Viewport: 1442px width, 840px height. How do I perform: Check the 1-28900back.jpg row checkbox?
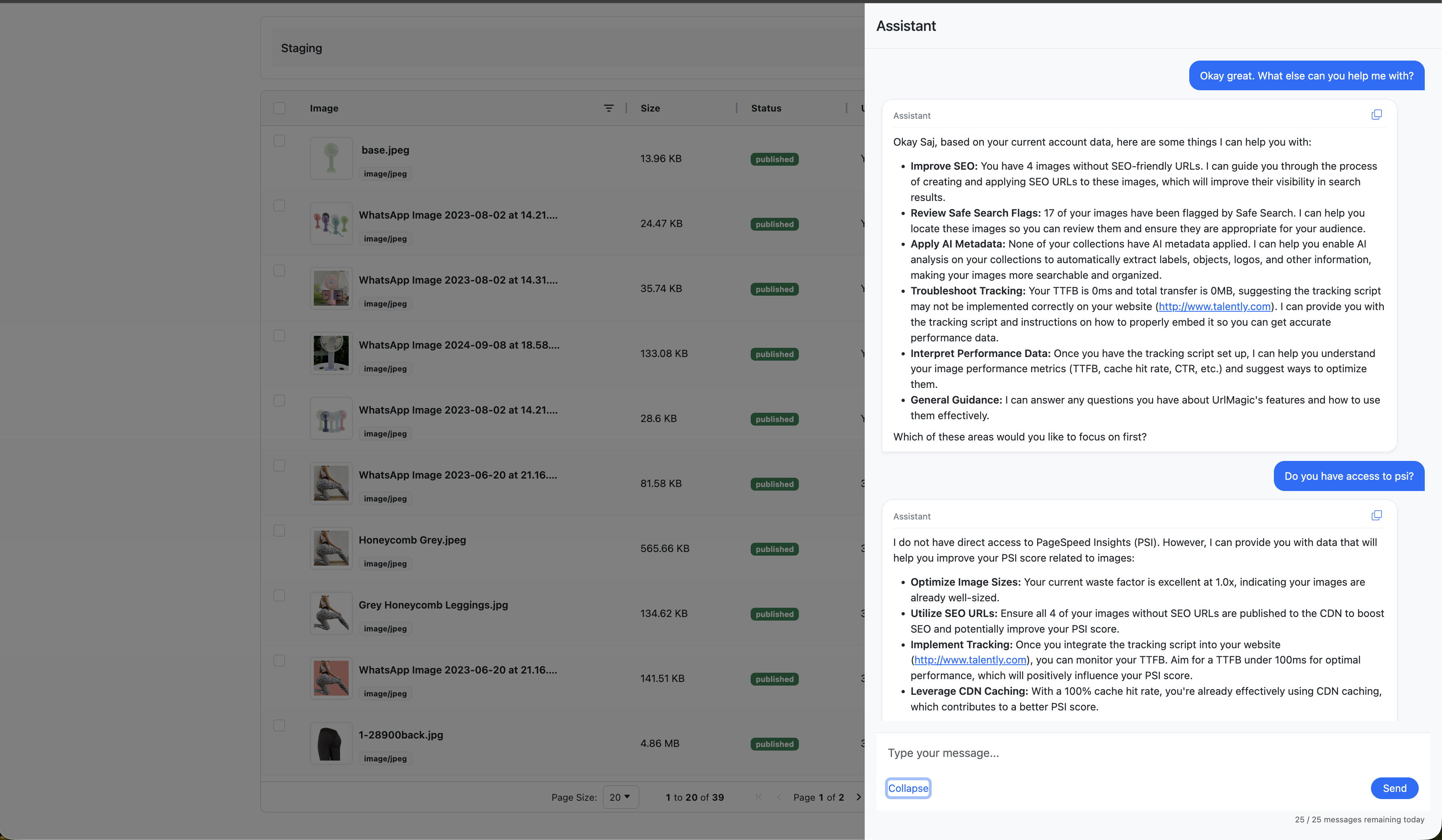pos(279,726)
